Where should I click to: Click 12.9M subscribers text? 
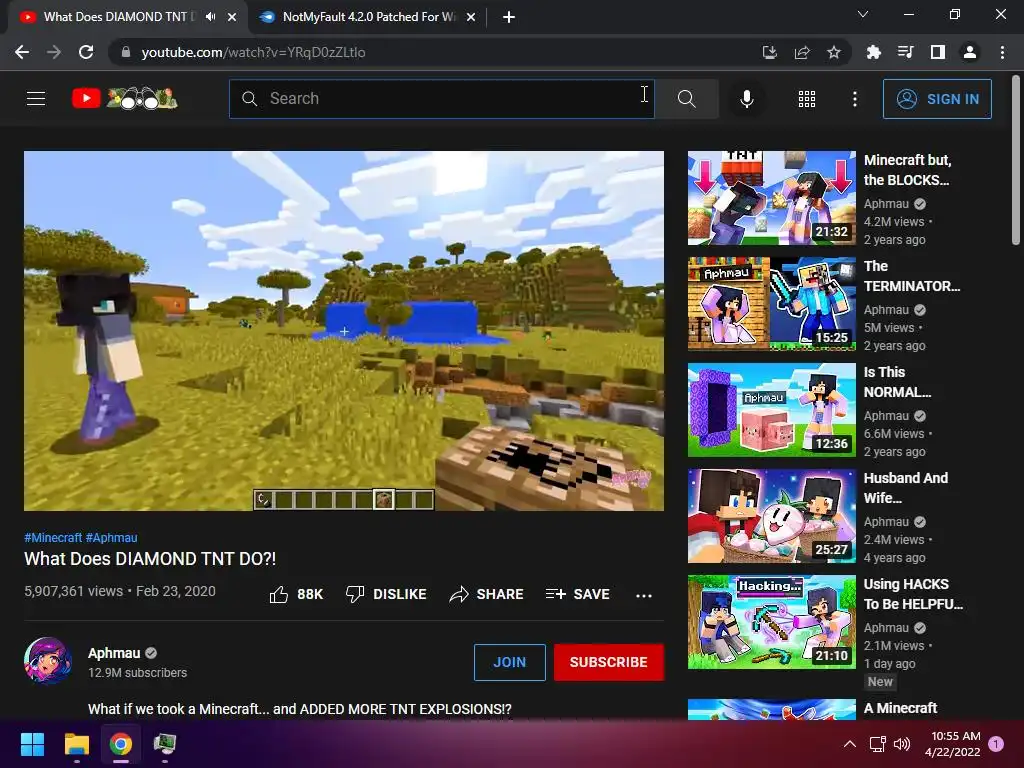(x=137, y=673)
